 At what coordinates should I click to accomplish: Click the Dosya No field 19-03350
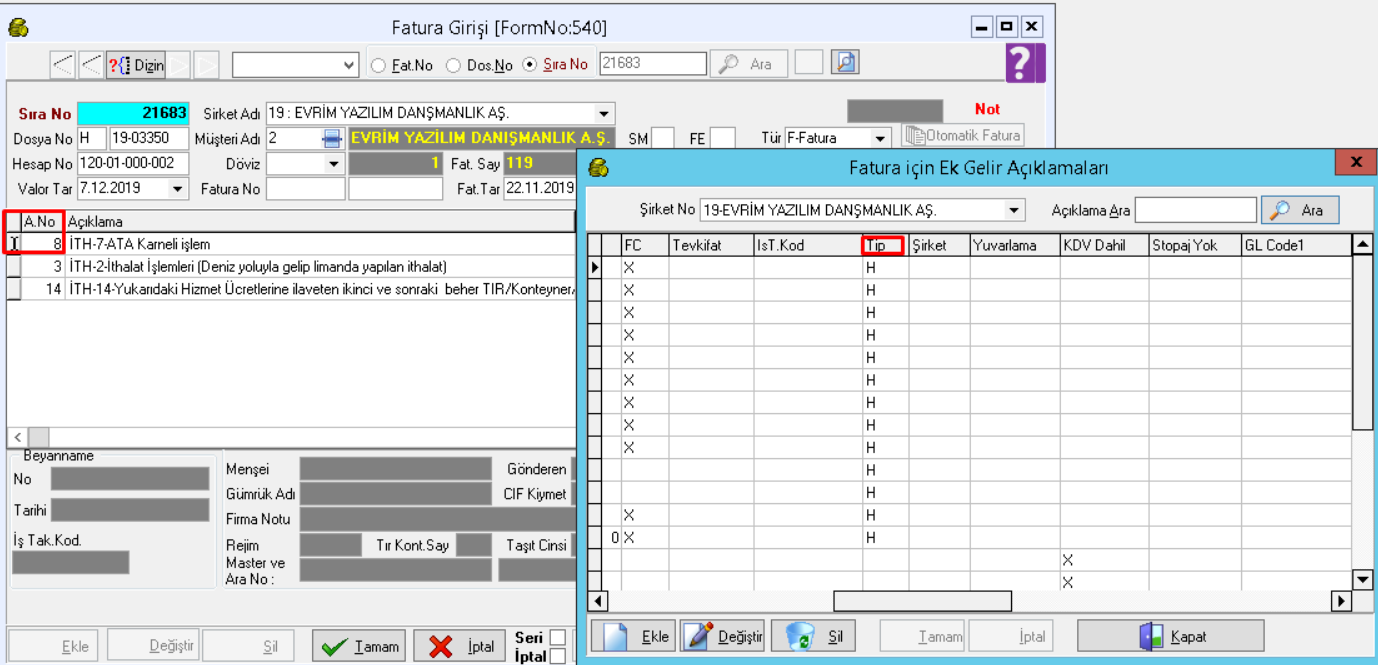click(x=148, y=138)
